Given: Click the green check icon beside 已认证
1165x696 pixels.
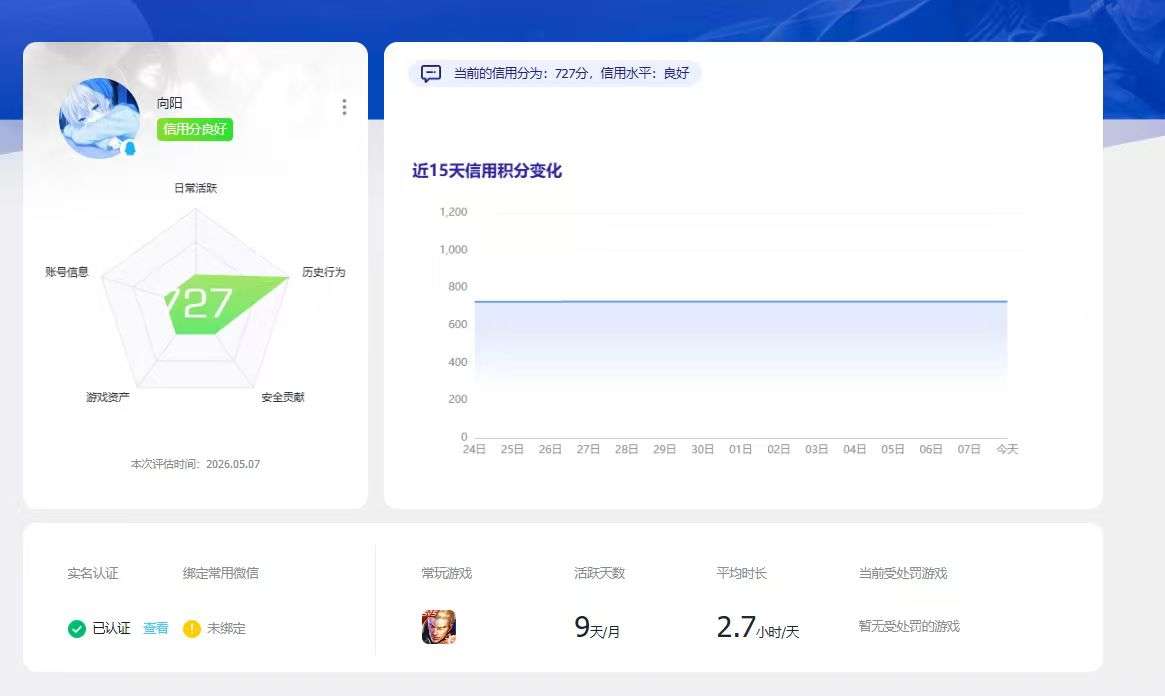Looking at the screenshot, I should point(77,628).
